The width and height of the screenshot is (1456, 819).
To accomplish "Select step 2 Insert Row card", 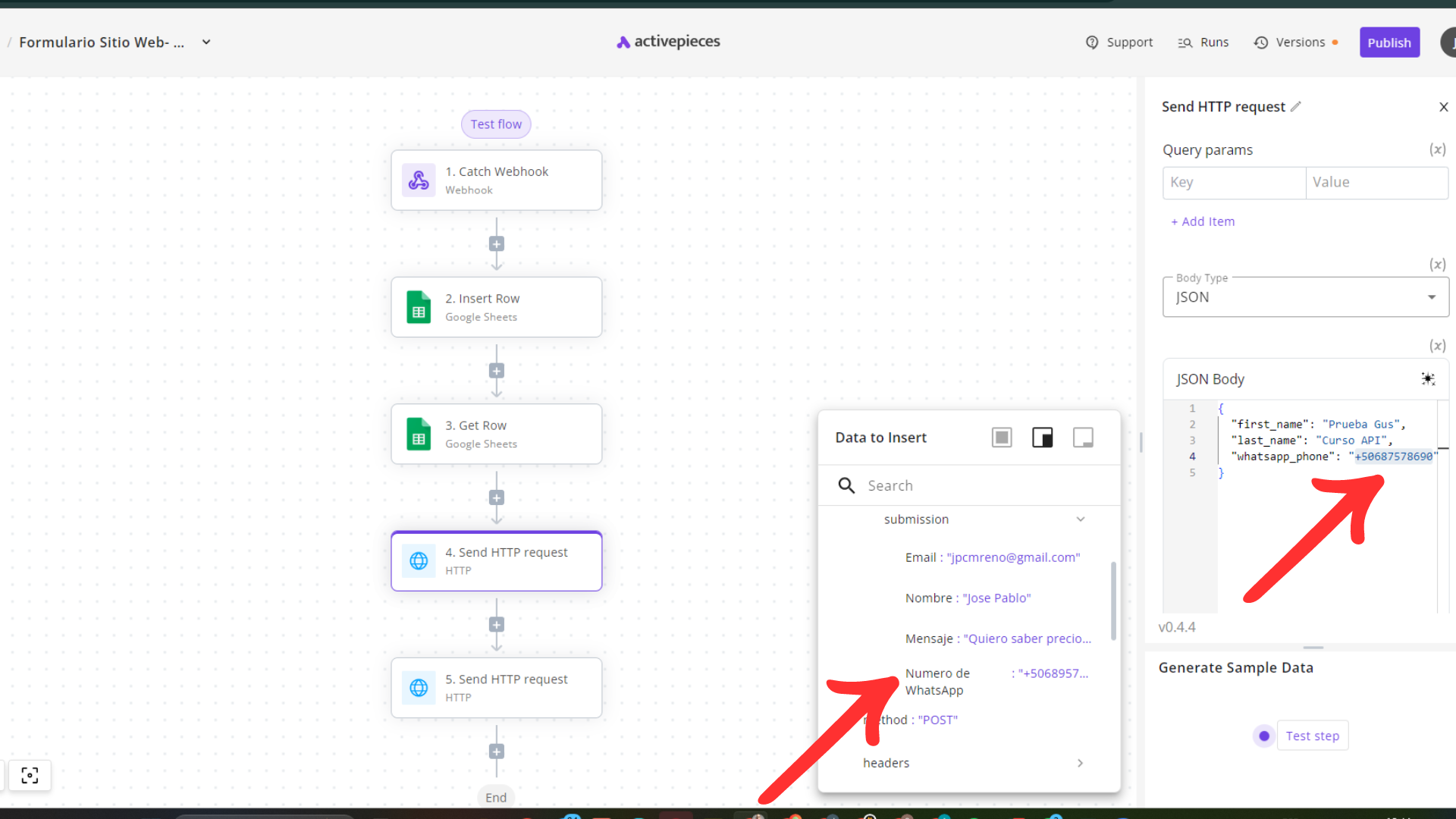I will (497, 307).
